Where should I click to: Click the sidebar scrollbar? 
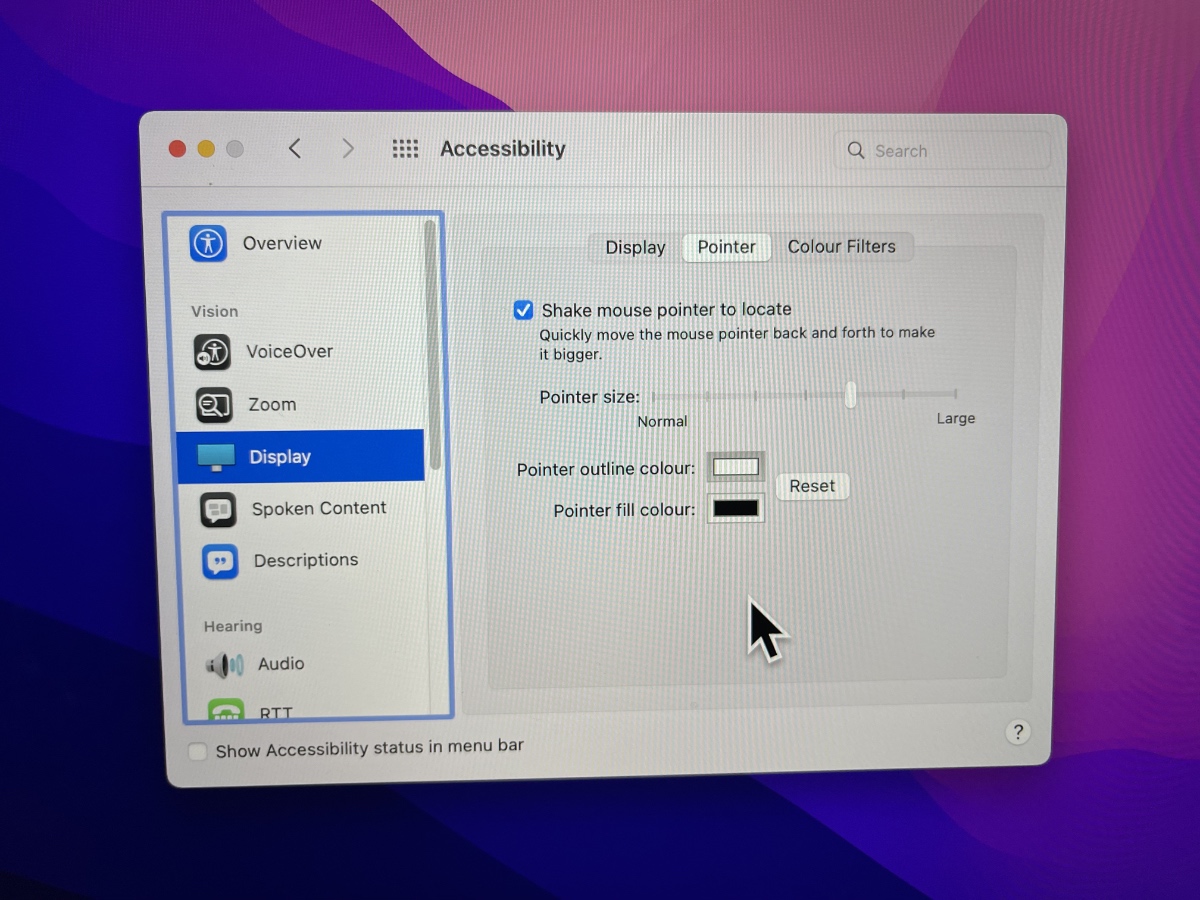click(432, 345)
